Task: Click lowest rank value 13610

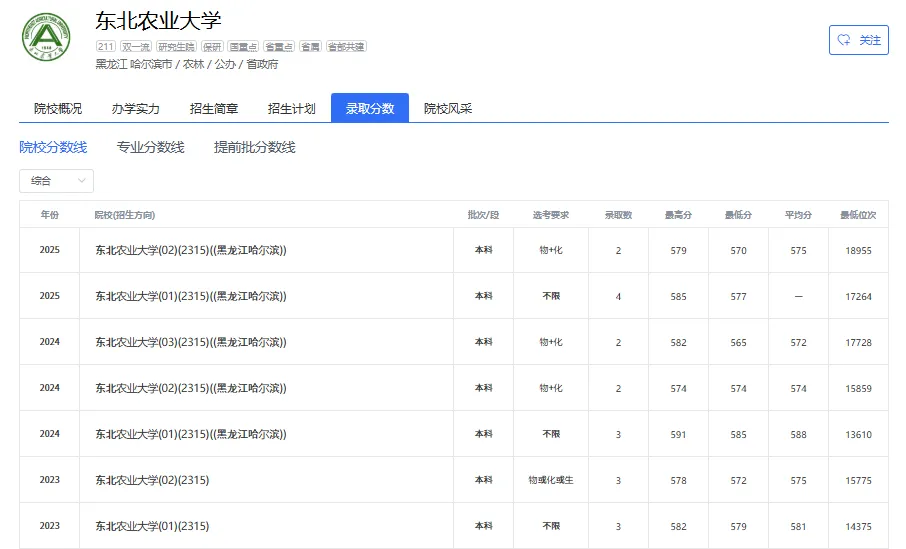Action: point(858,435)
